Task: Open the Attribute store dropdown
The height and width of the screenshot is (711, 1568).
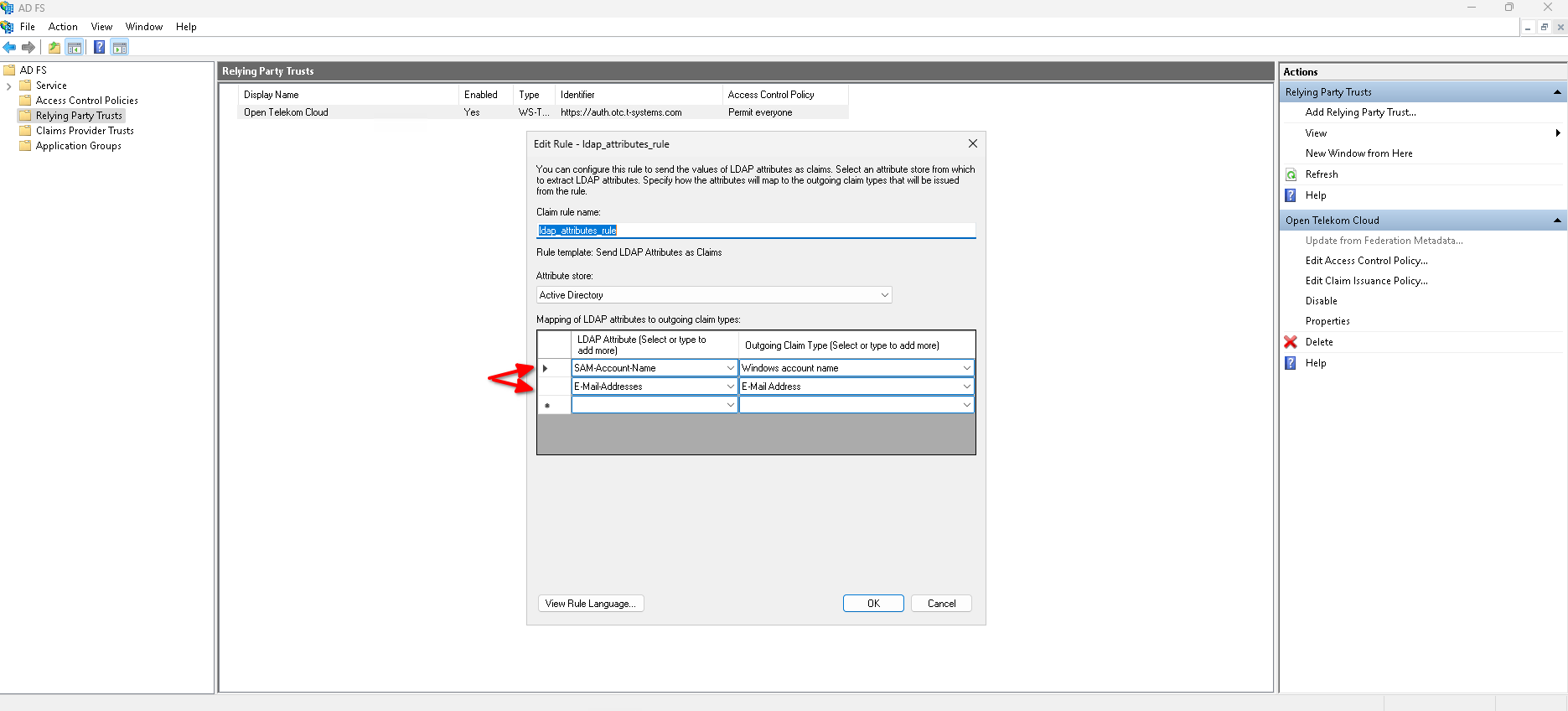Action: (884, 295)
